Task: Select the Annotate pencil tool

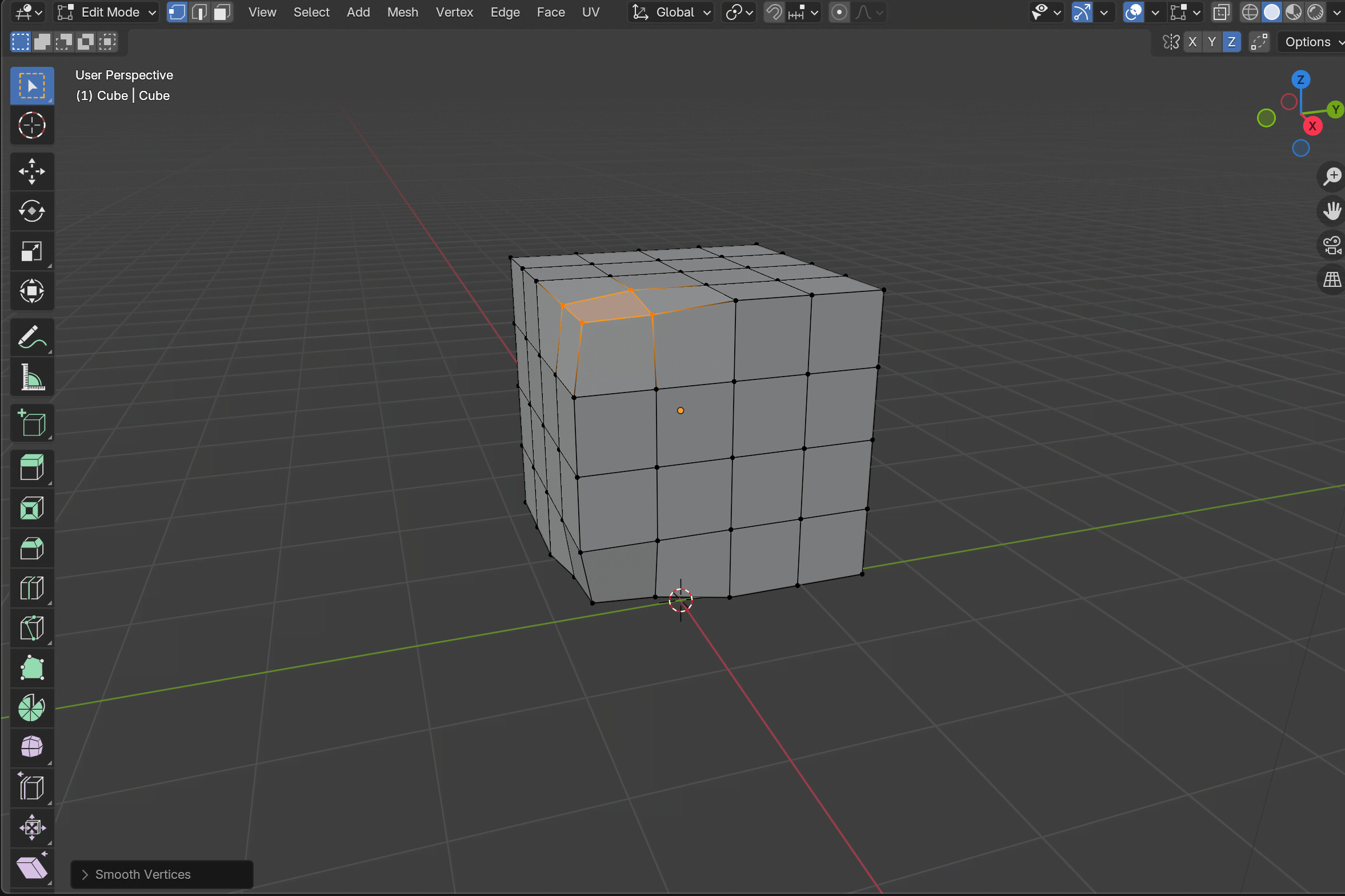Action: point(32,337)
